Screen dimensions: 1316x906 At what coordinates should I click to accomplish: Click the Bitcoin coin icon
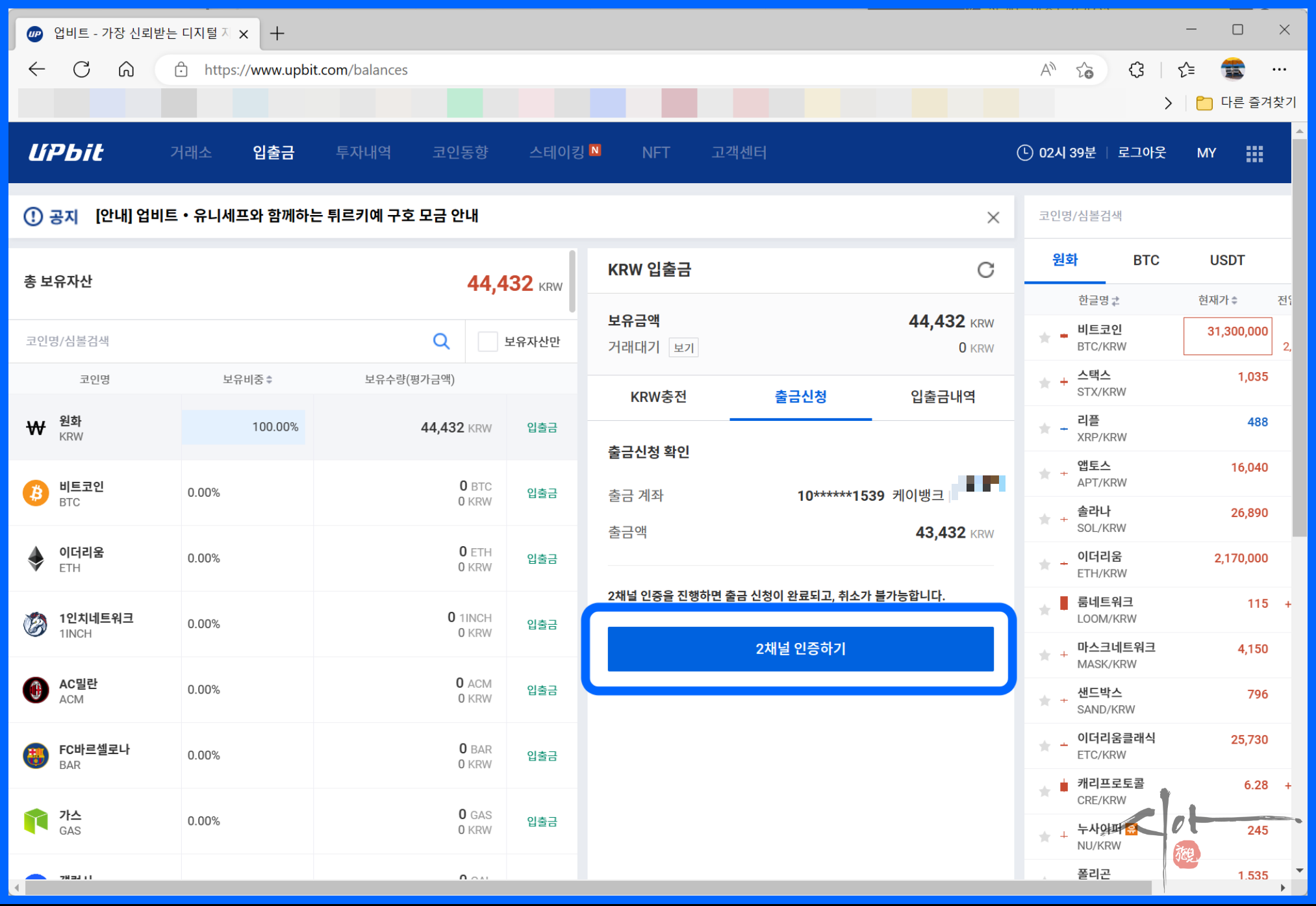point(36,493)
